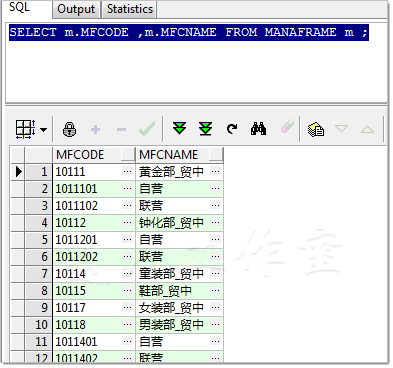Viewport: 393px width, 368px height.
Task: Expand the grid view dropdown arrow
Action: point(44,130)
